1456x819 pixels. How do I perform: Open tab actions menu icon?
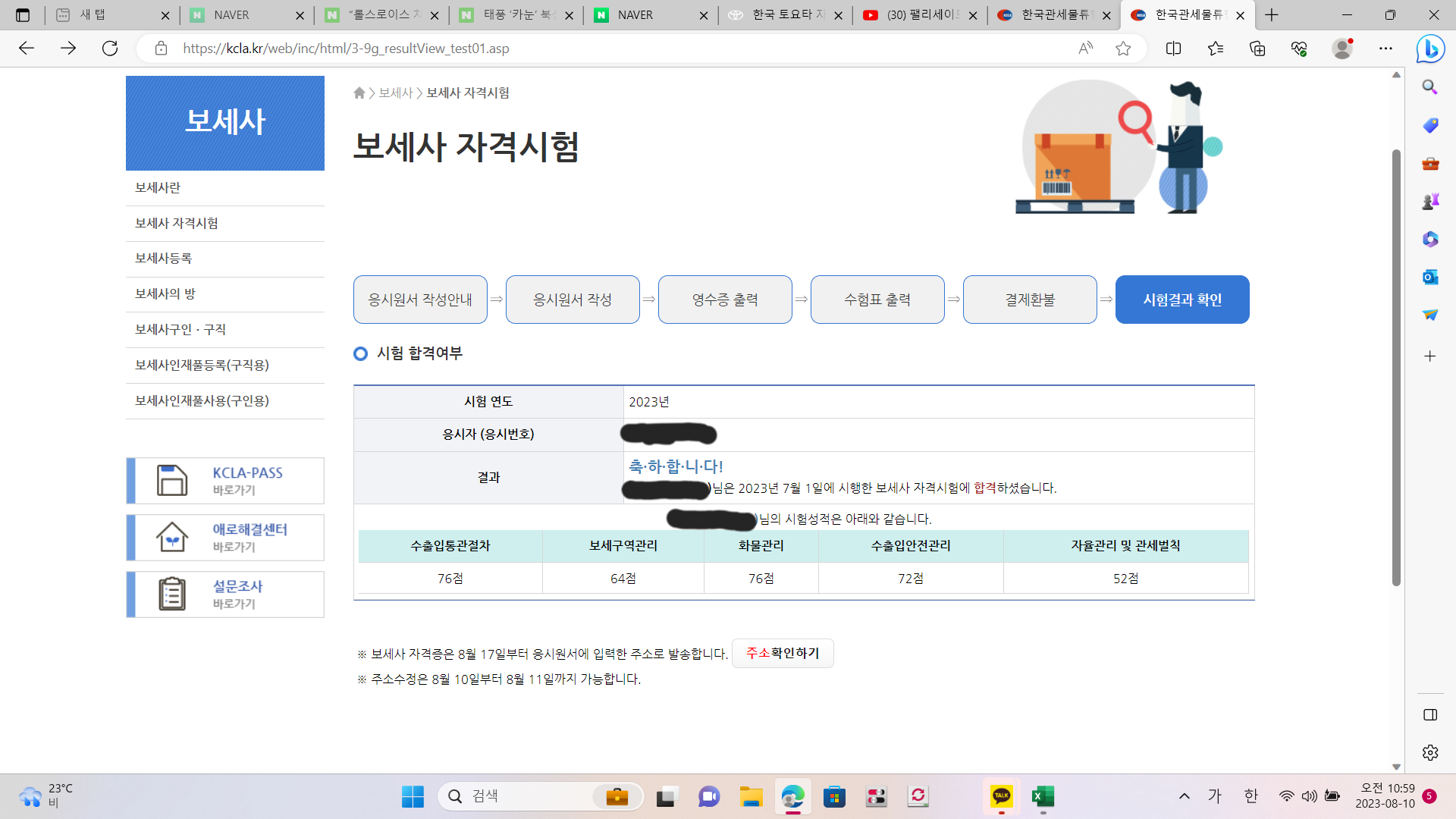pos(23,14)
